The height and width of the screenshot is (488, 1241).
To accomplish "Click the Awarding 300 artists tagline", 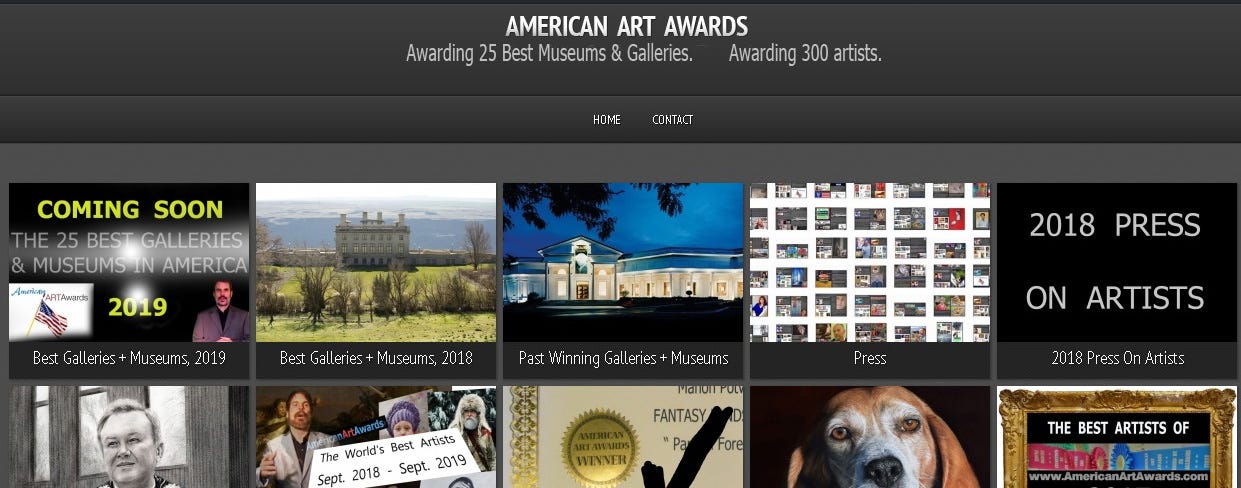I will 805,54.
